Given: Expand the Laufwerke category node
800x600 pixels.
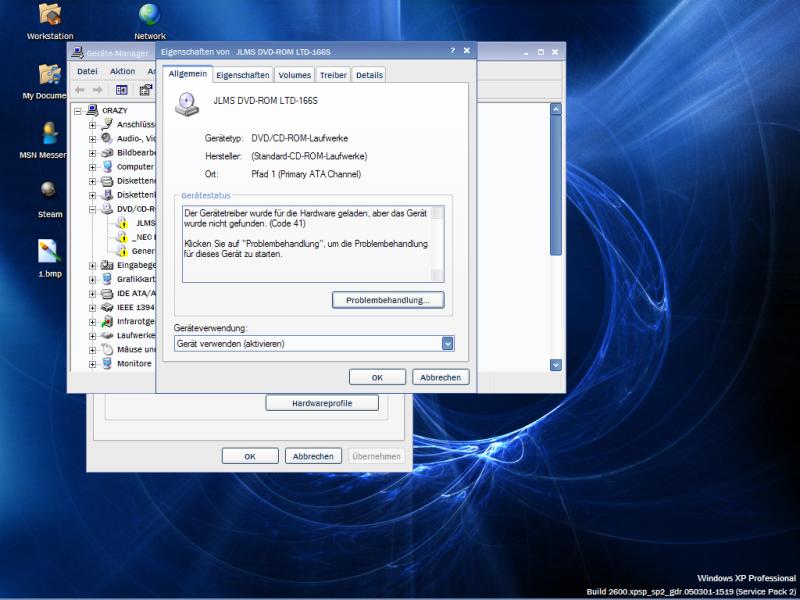Looking at the screenshot, I should tap(92, 336).
